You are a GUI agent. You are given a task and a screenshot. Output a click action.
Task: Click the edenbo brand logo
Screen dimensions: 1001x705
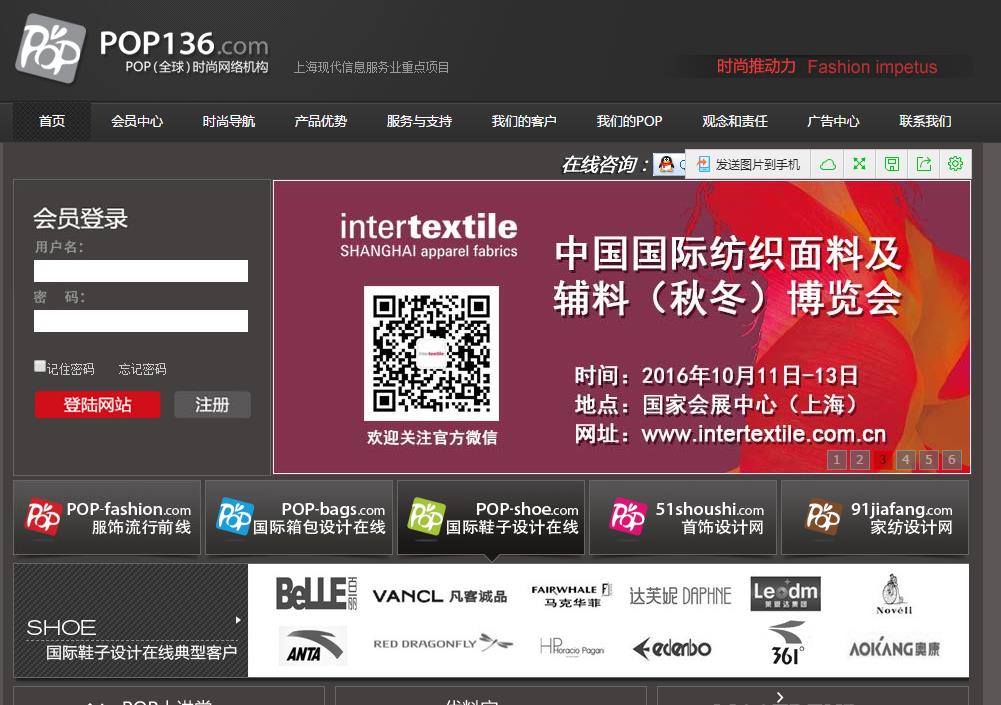coord(672,648)
